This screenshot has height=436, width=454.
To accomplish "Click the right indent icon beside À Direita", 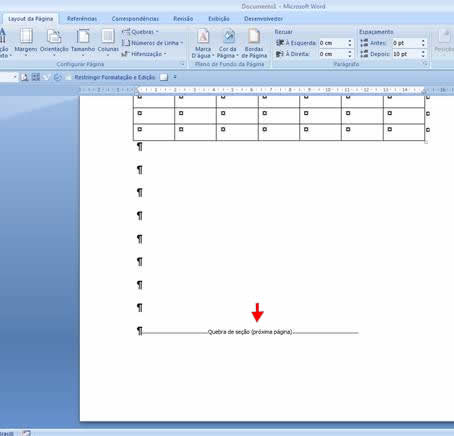I will (x=280, y=54).
